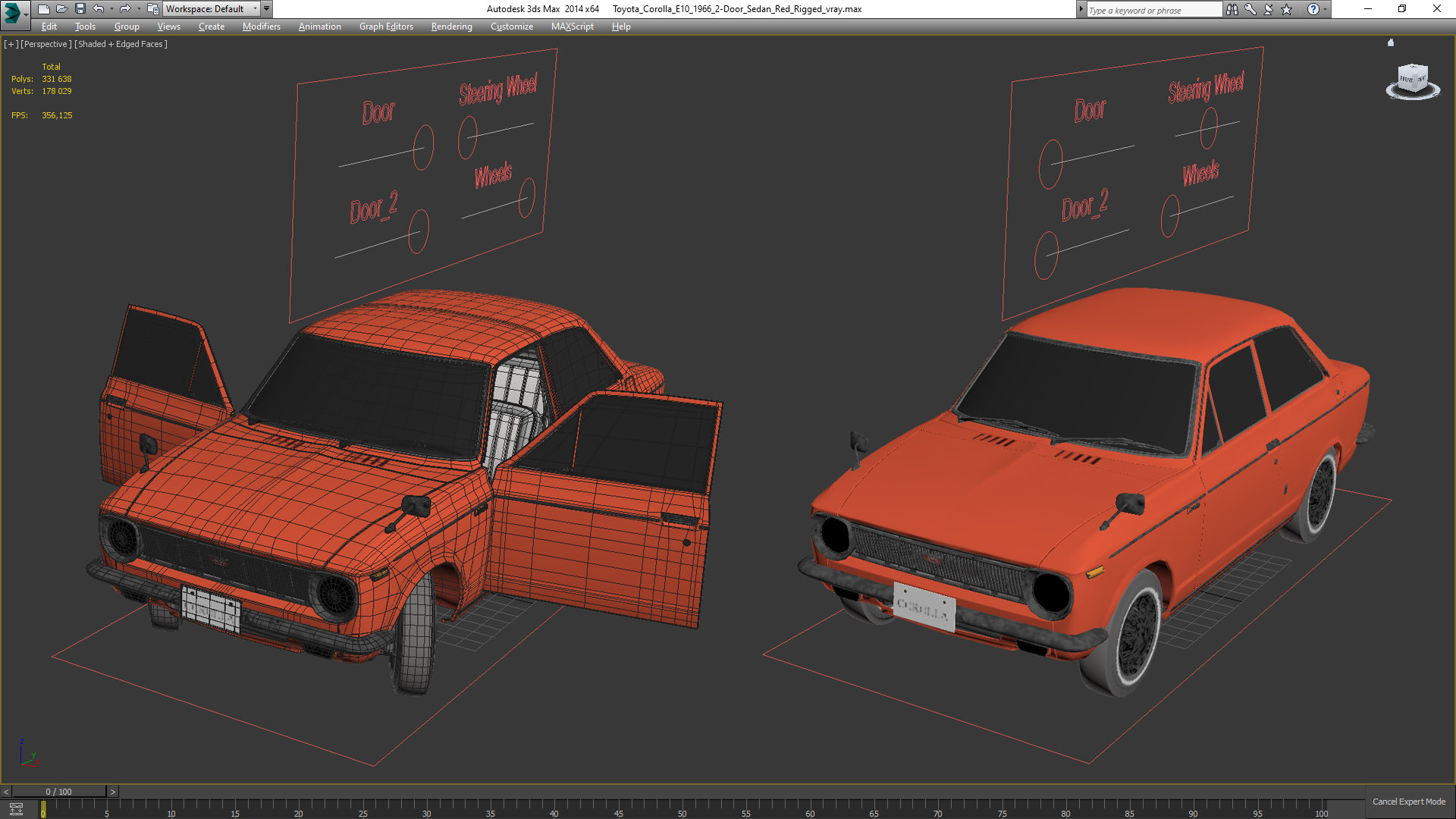
Task: Click the binoculars search icon
Action: pyautogui.click(x=1232, y=9)
